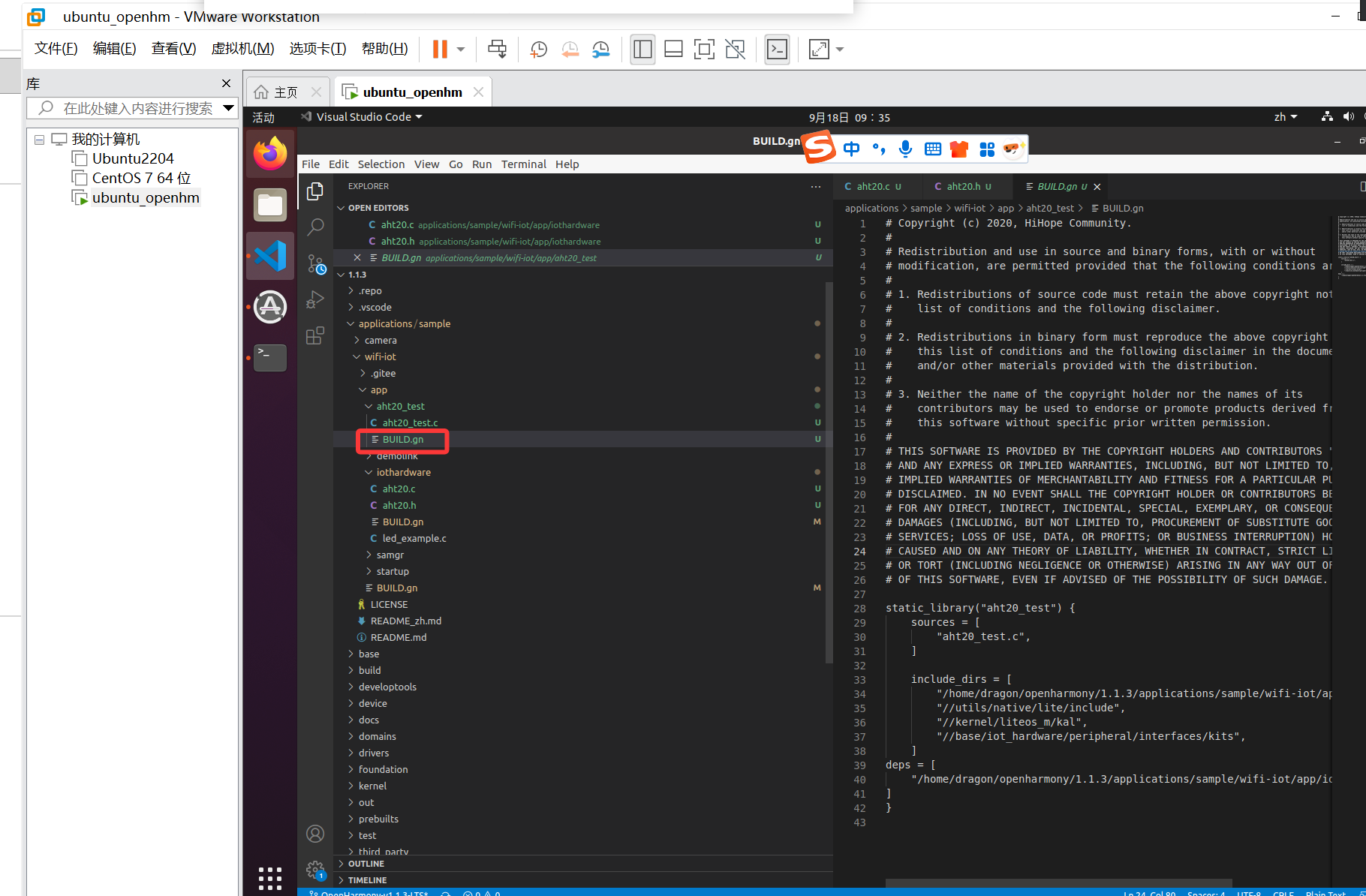Switch to VMware 主页 tab
The width and height of the screenshot is (1366, 896).
click(287, 92)
